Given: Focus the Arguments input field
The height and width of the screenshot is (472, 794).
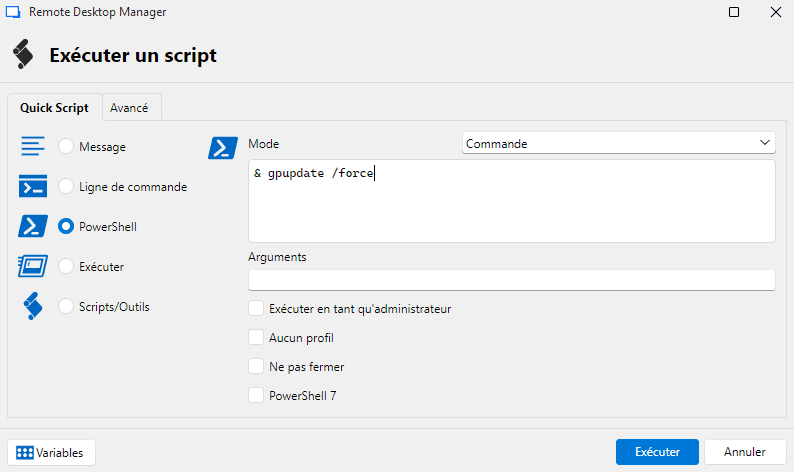Looking at the screenshot, I should coord(511,280).
